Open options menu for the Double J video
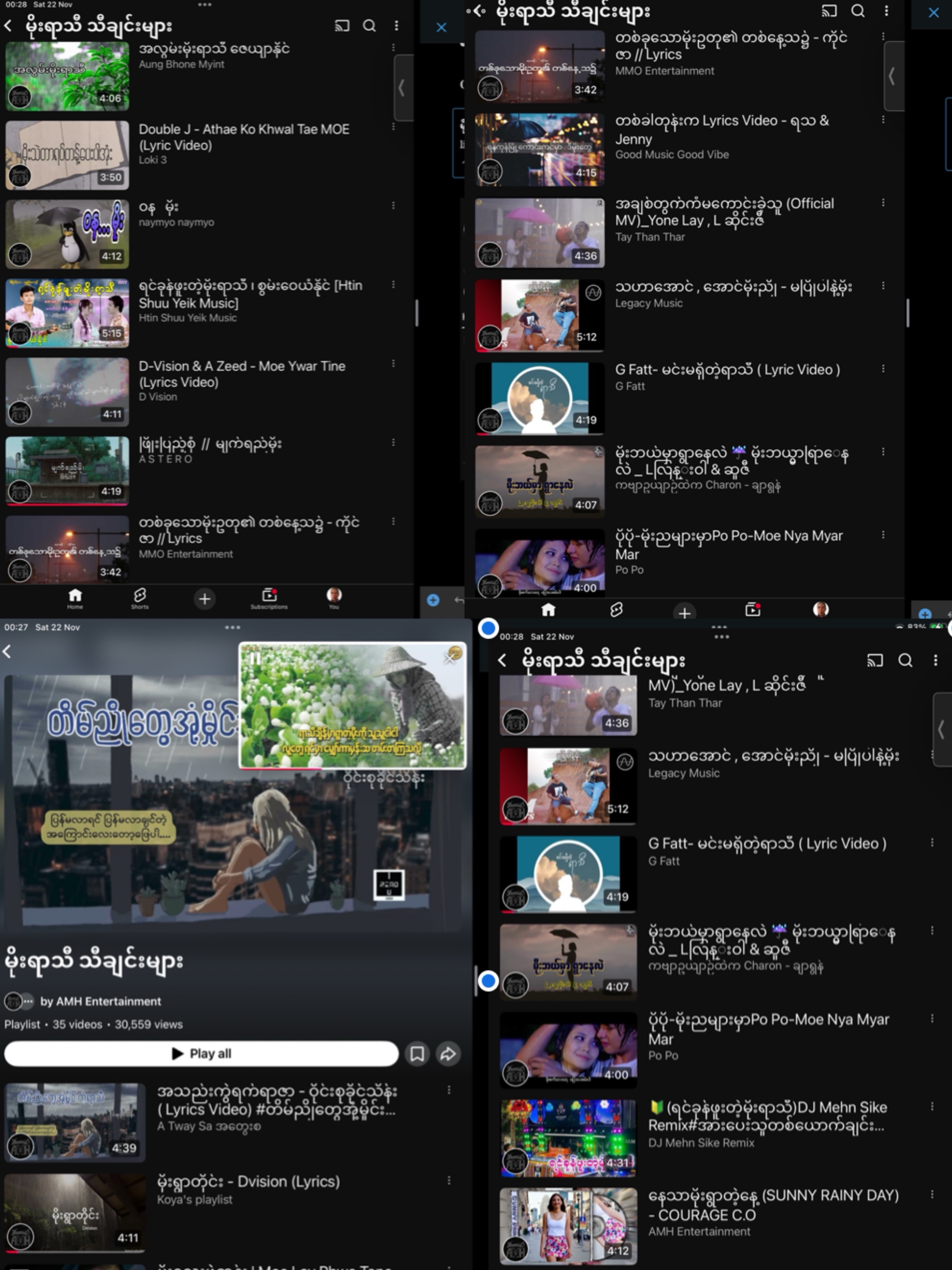Screen dimensions: 952x1270 [393, 126]
